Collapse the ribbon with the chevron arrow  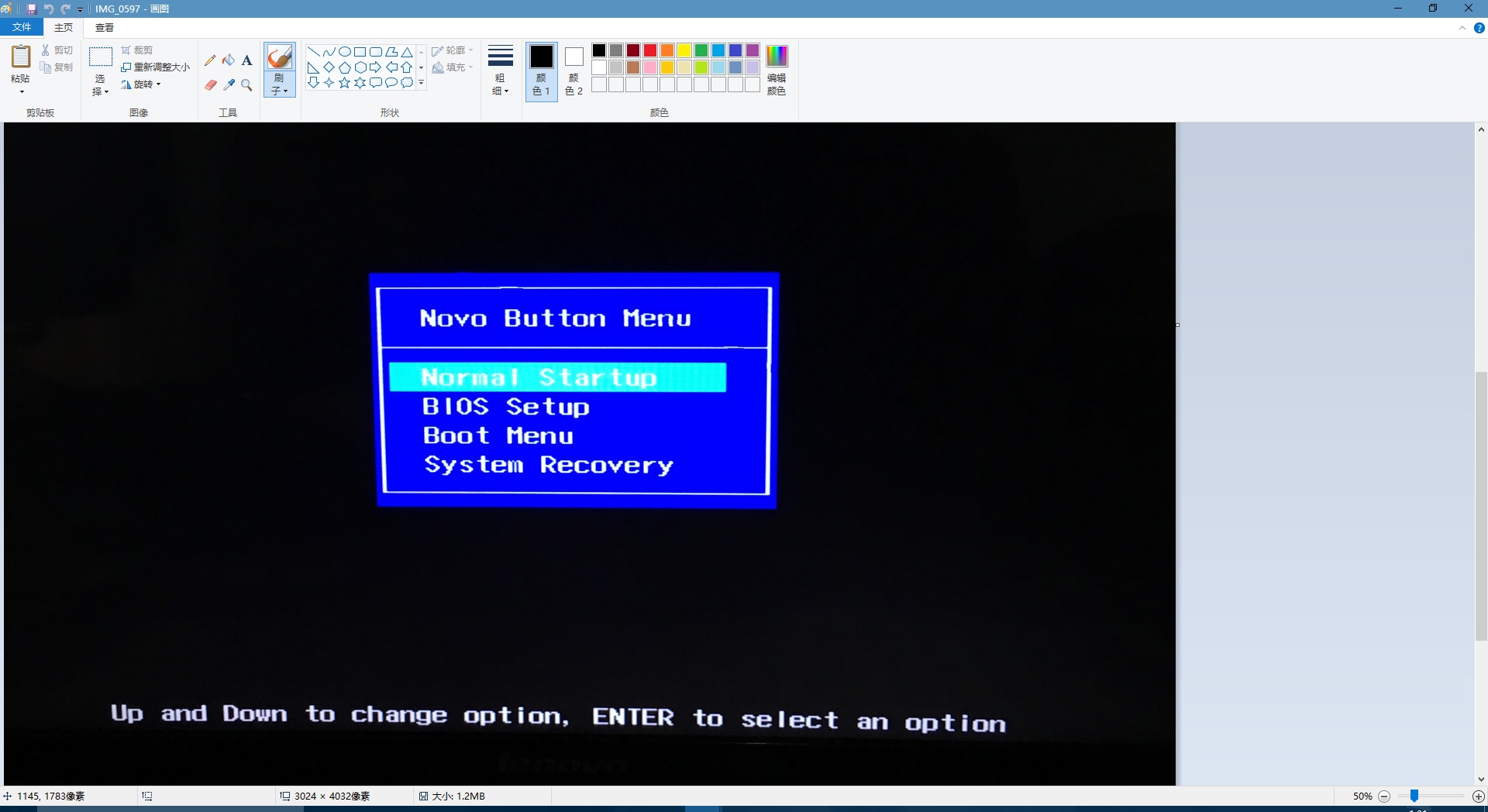1462,28
